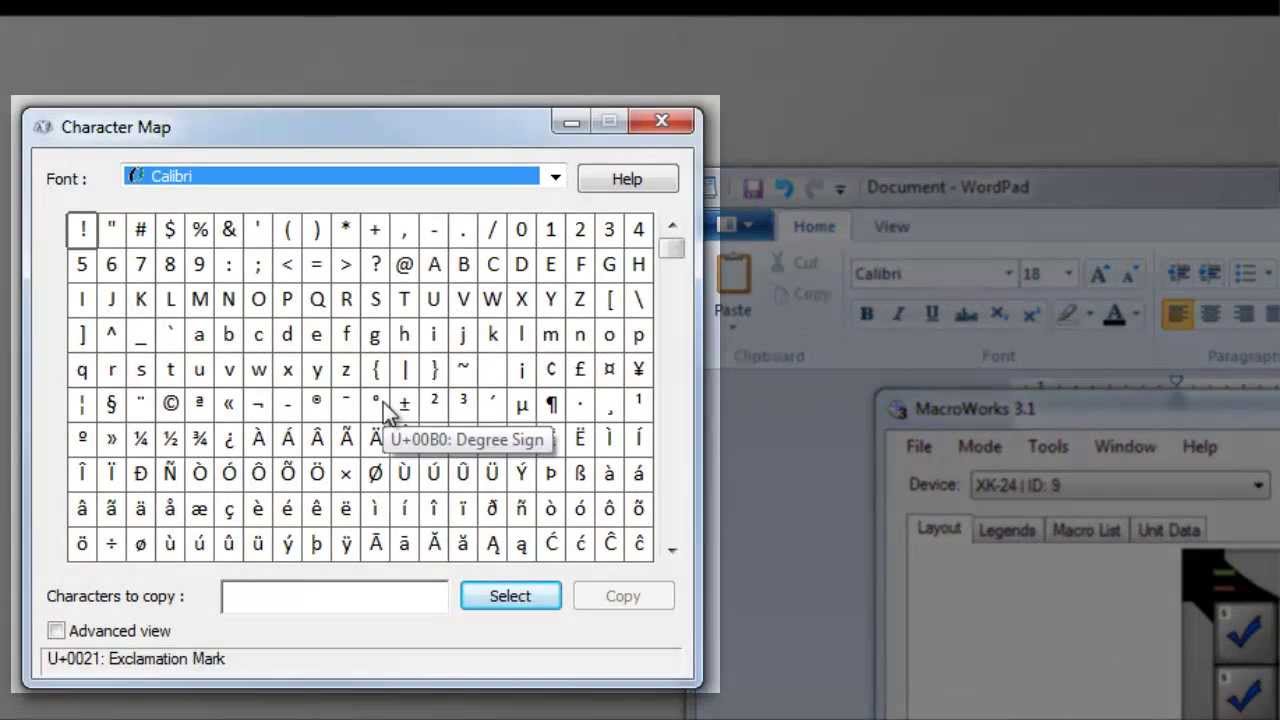This screenshot has height=720, width=1280.
Task: Switch to WordPad View tab
Action: coord(892,227)
